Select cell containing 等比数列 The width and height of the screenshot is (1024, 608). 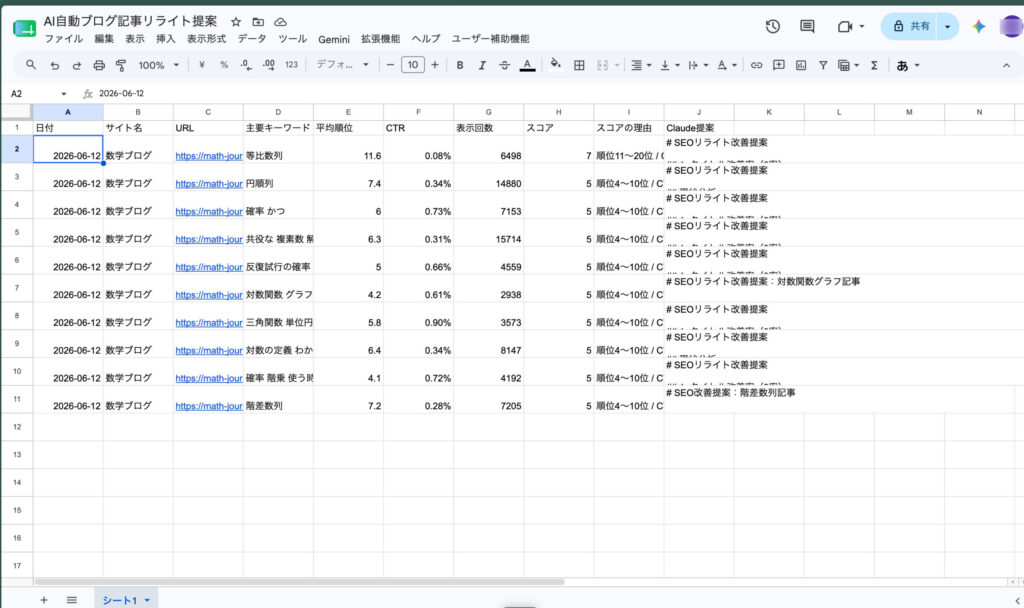278,150
